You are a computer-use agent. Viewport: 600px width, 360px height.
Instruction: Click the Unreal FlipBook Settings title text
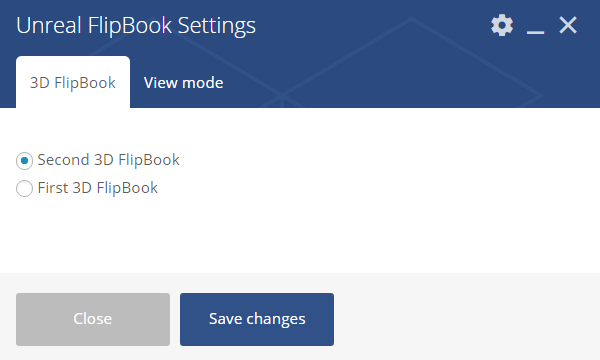[x=136, y=26]
